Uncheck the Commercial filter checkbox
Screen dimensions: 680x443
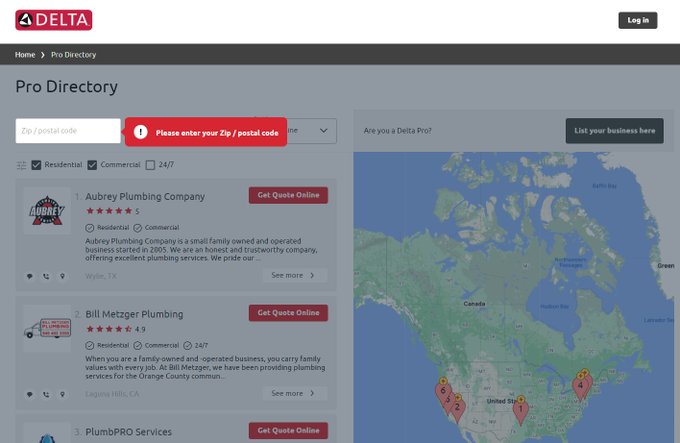click(92, 165)
